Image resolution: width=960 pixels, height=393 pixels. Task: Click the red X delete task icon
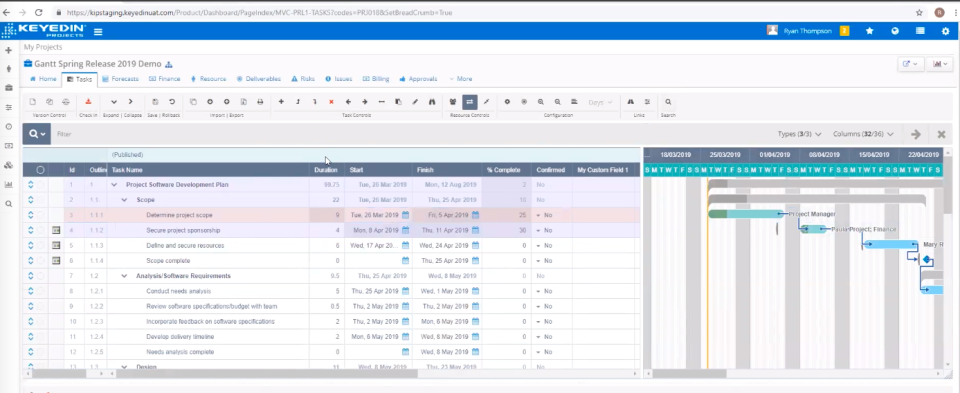(331, 102)
